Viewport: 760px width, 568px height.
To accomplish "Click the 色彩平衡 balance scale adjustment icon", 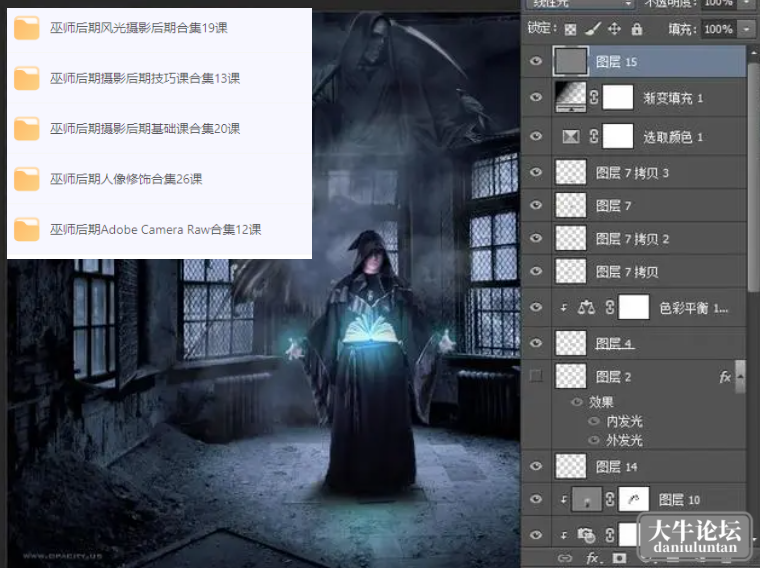I will click(586, 307).
